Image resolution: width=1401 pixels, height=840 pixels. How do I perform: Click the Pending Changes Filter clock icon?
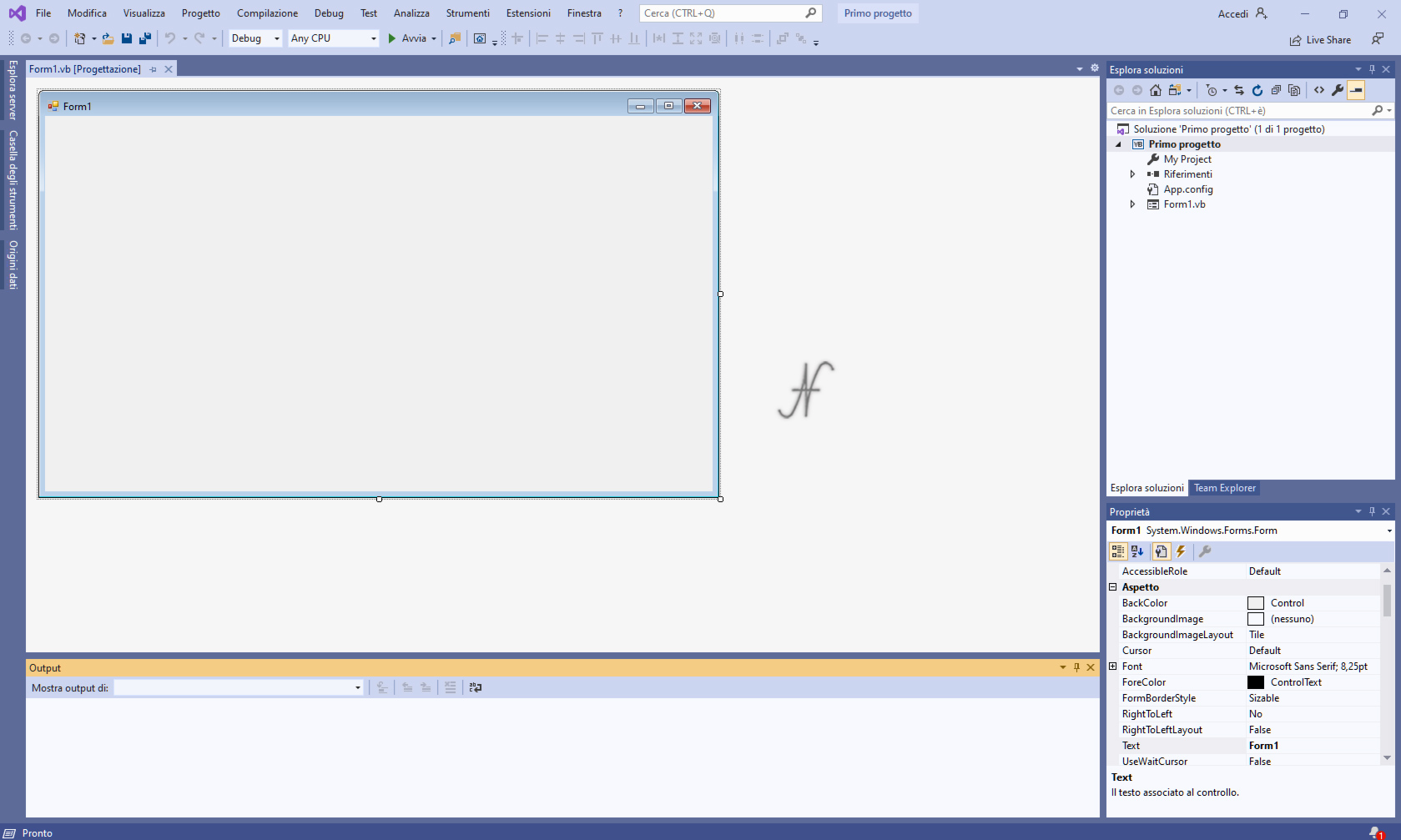pos(1212,90)
